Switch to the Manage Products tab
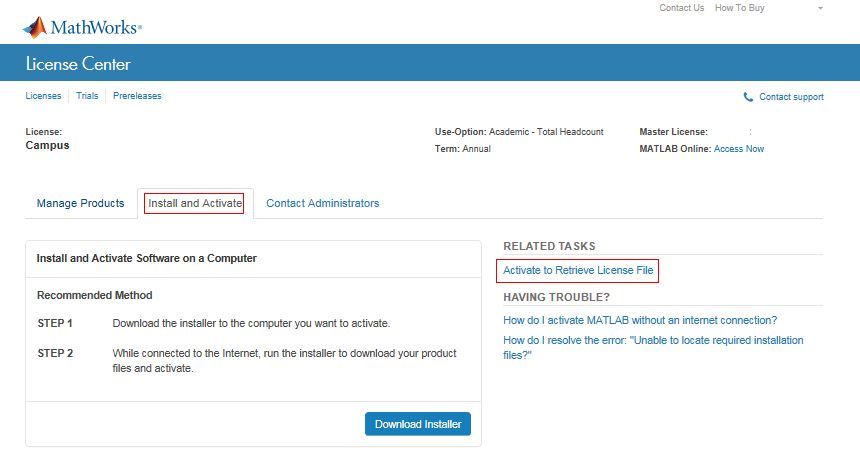This screenshot has height=460, width=860. tap(80, 203)
